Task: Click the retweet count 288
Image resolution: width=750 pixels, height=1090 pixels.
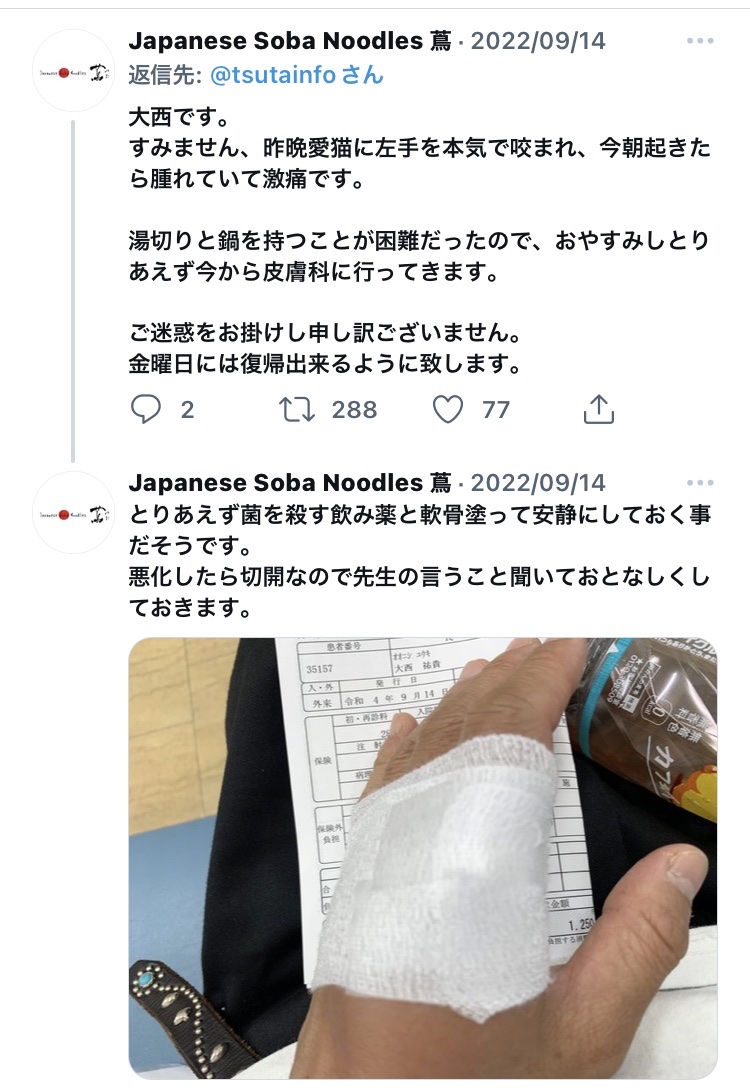Action: tap(354, 409)
